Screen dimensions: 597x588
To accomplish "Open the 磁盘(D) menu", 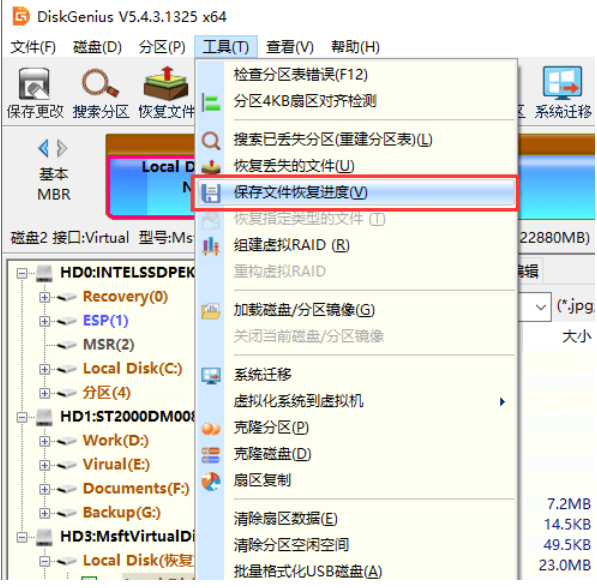I will pos(97,47).
